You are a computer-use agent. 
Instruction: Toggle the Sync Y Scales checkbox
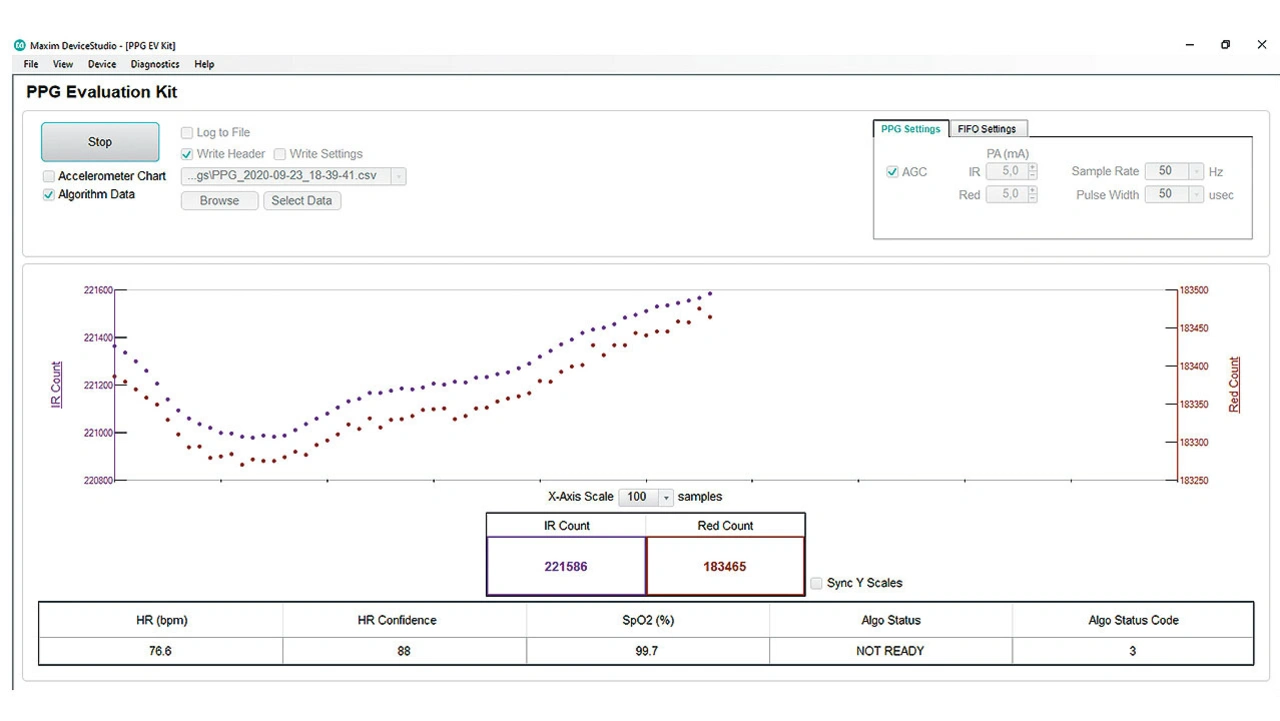[x=817, y=583]
